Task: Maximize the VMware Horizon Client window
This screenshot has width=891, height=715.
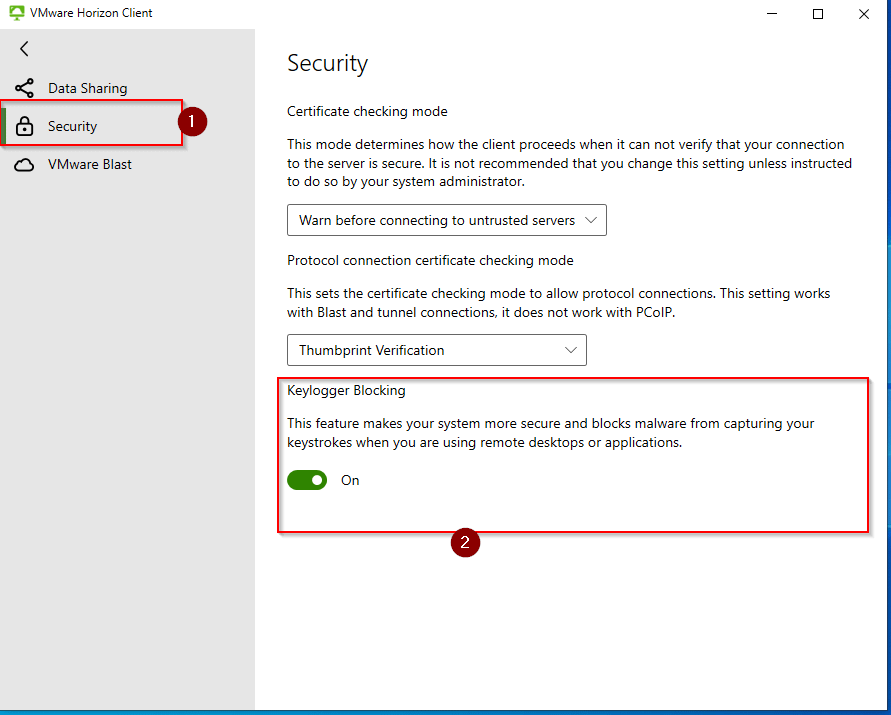Action: tap(818, 14)
